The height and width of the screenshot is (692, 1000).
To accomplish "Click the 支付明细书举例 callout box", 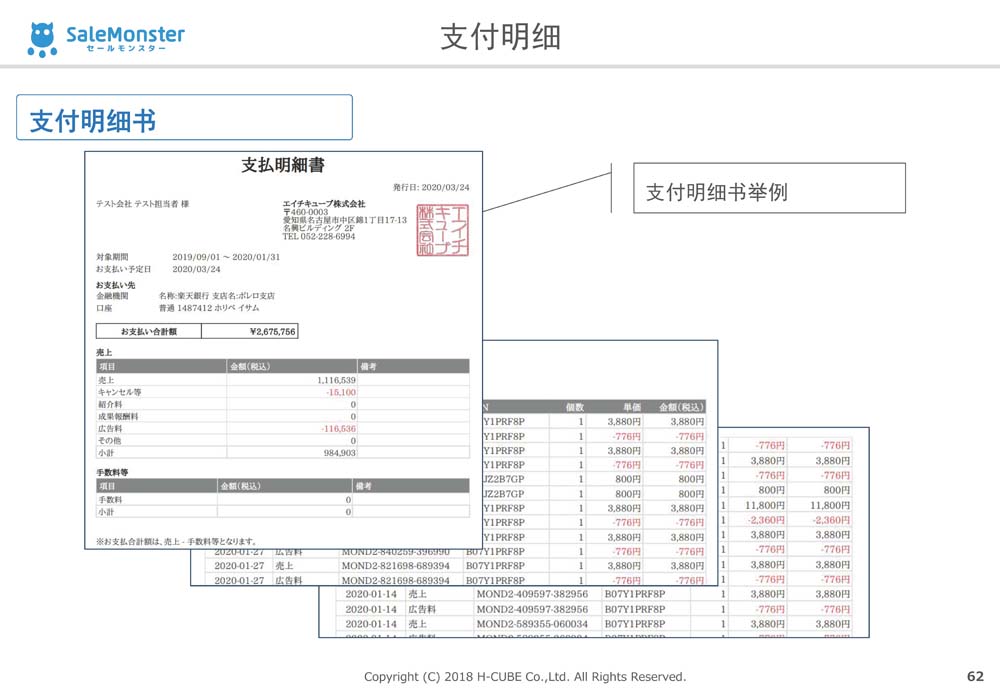I will click(x=769, y=188).
